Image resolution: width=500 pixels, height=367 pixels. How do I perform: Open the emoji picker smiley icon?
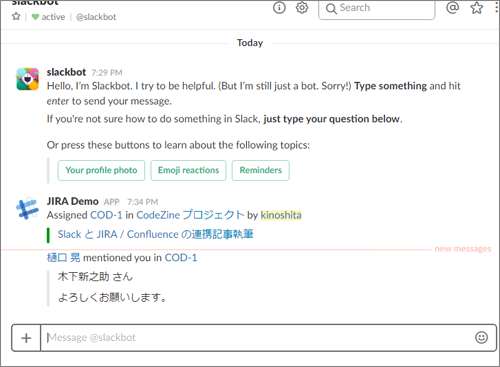(481, 338)
